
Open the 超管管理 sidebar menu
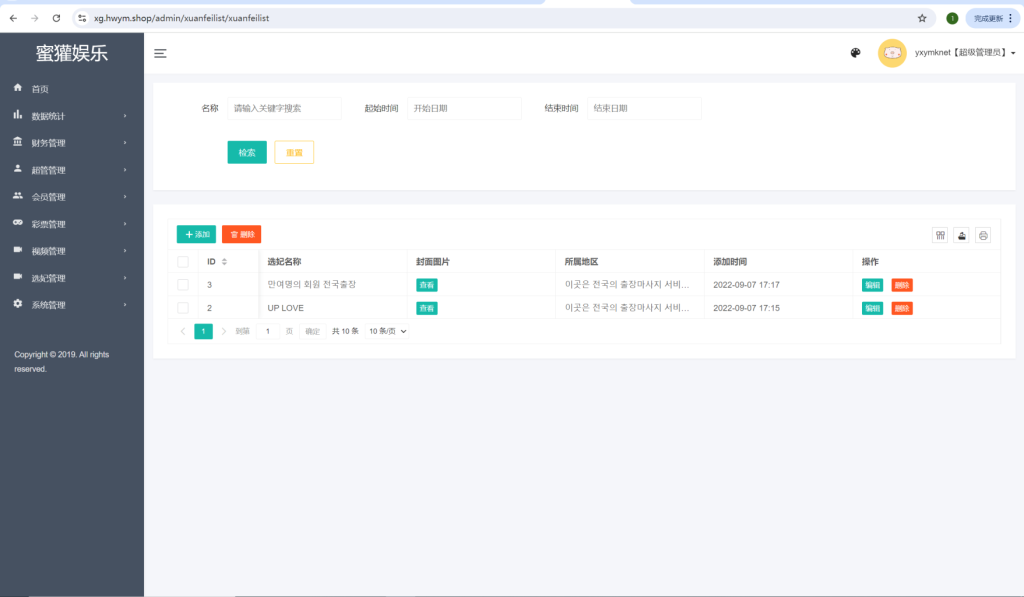pyautogui.click(x=72, y=170)
